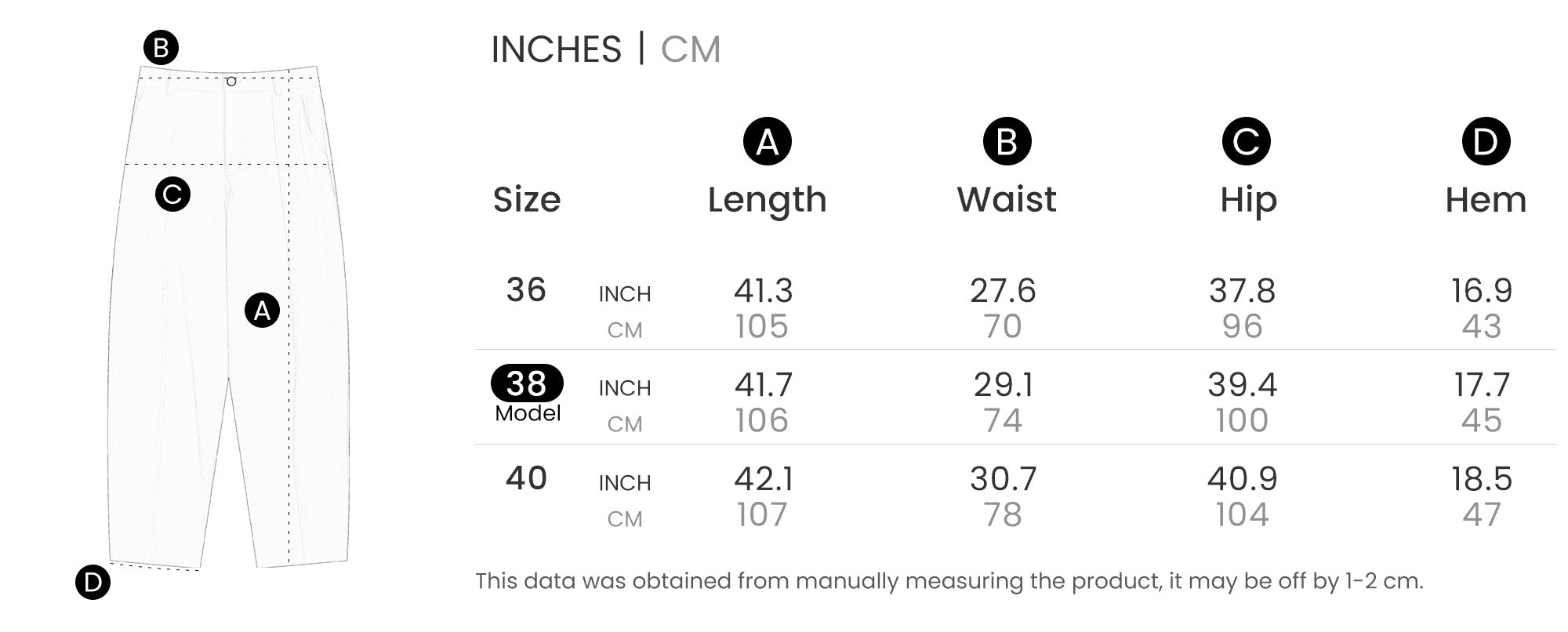Click the Size column header
1568x632 pixels.
526,200
